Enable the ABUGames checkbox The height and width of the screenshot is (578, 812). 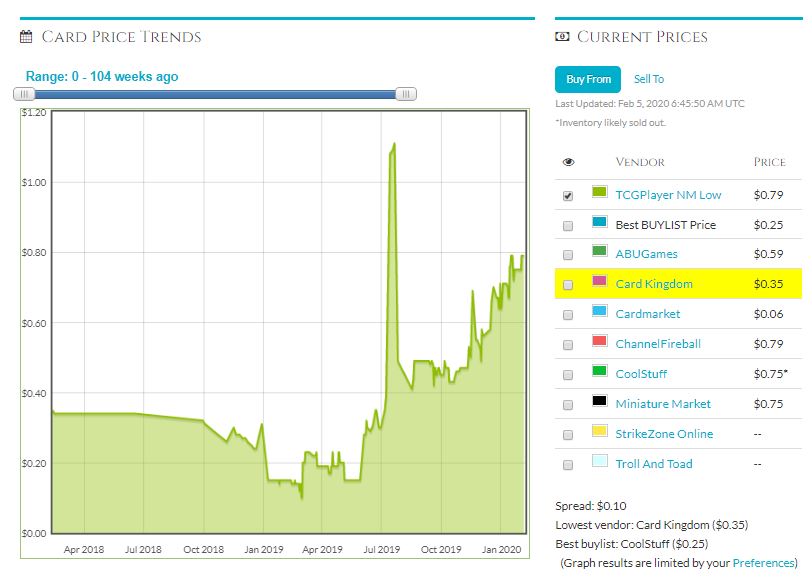pos(568,255)
